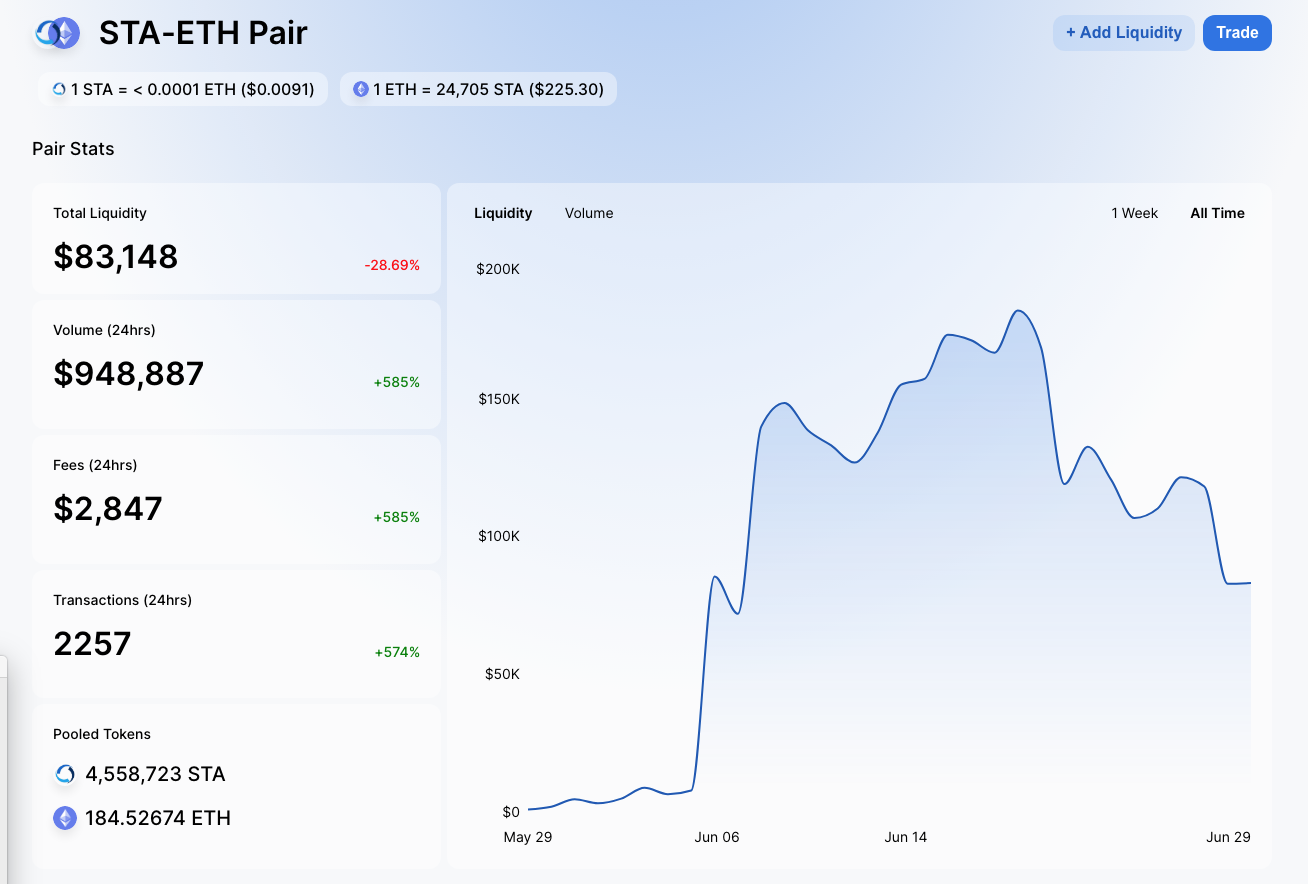
Task: Click the +574% transactions change
Action: 397,652
